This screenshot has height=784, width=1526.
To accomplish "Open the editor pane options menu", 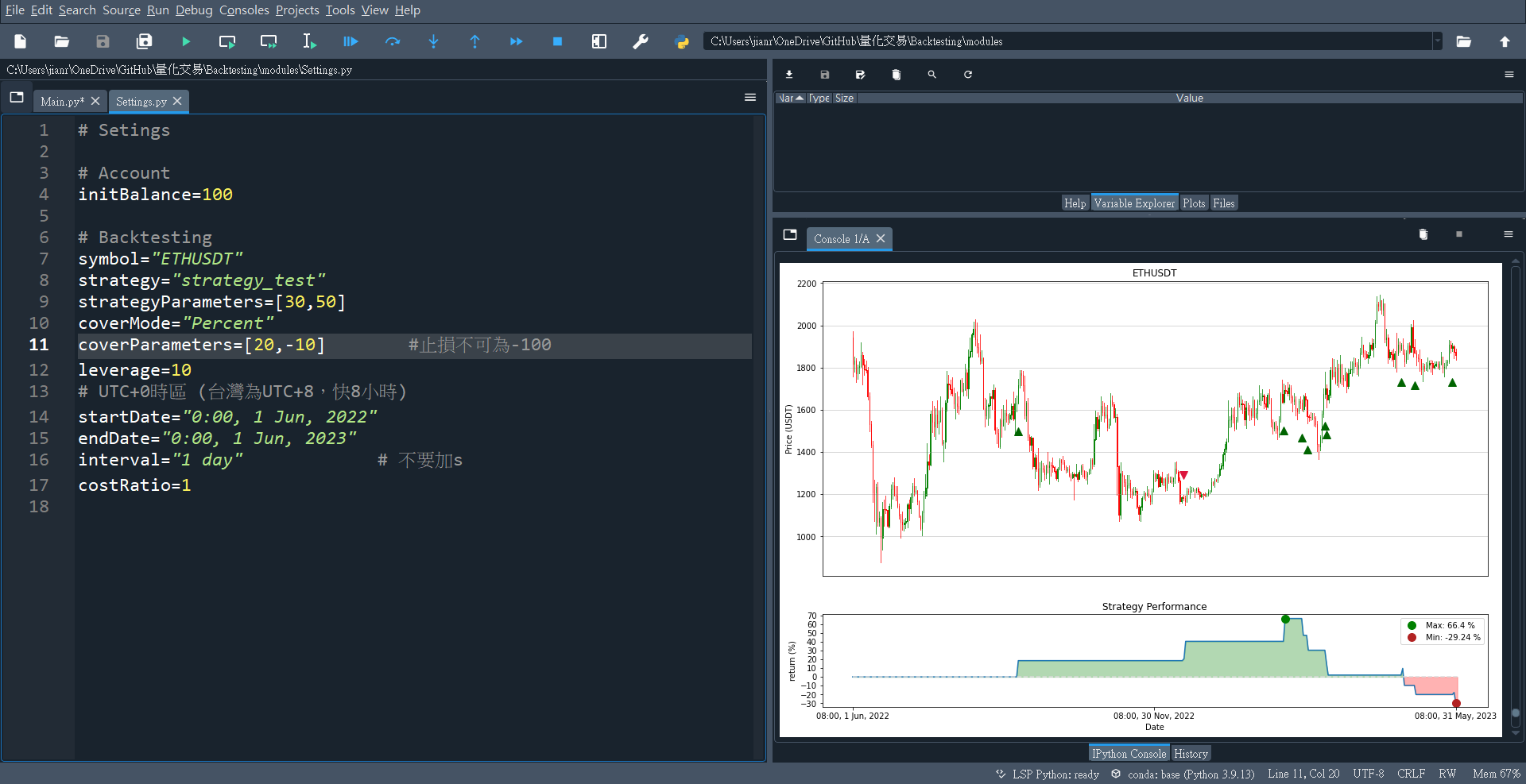I will 749,98.
